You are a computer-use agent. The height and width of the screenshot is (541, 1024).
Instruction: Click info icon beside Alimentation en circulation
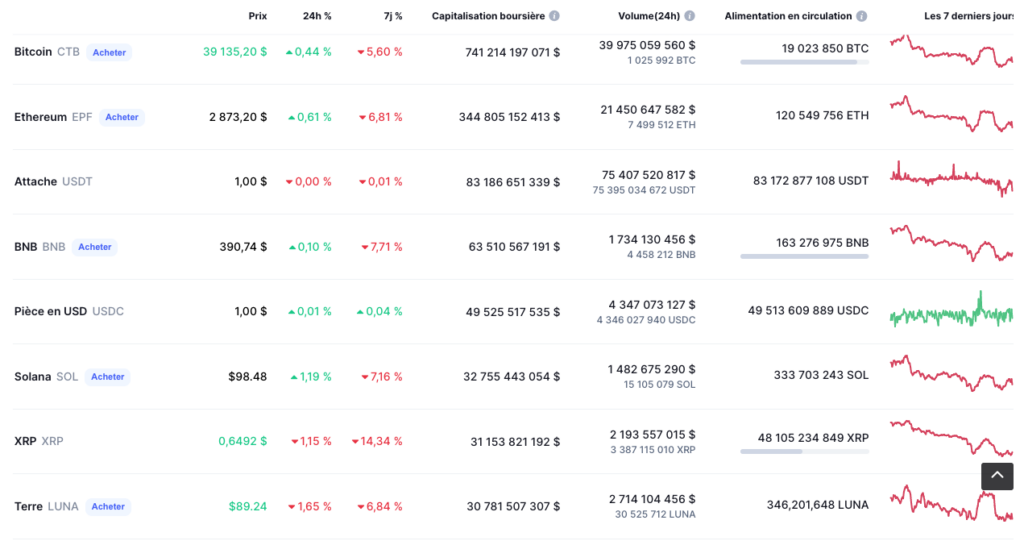click(861, 16)
